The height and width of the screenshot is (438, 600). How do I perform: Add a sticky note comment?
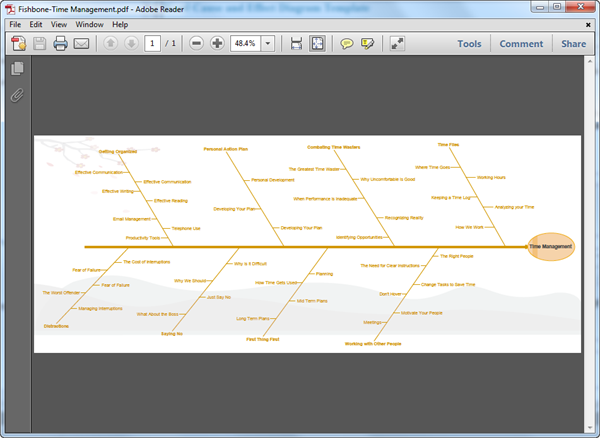(347, 44)
